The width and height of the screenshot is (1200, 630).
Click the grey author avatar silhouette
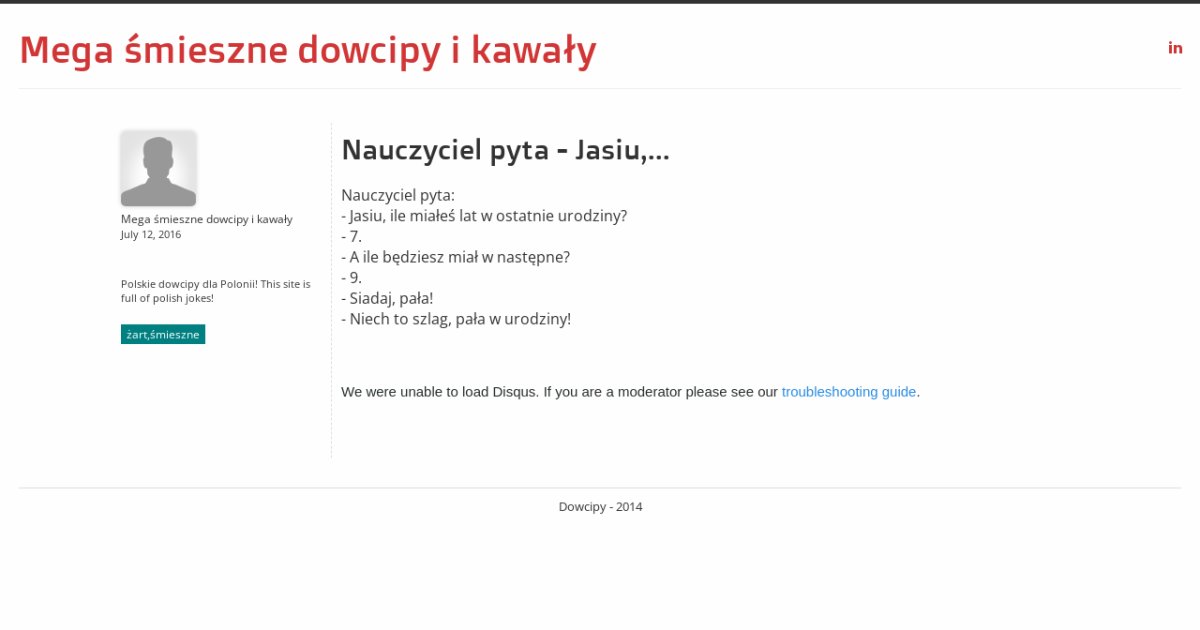tap(158, 168)
